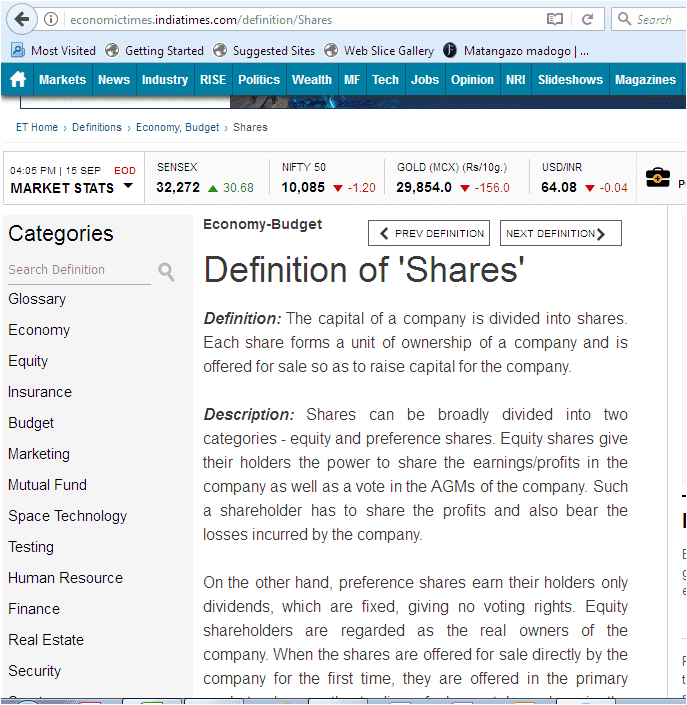This screenshot has height=705, width=687.
Task: Open the portfolio briefcase icon
Action: point(658,178)
